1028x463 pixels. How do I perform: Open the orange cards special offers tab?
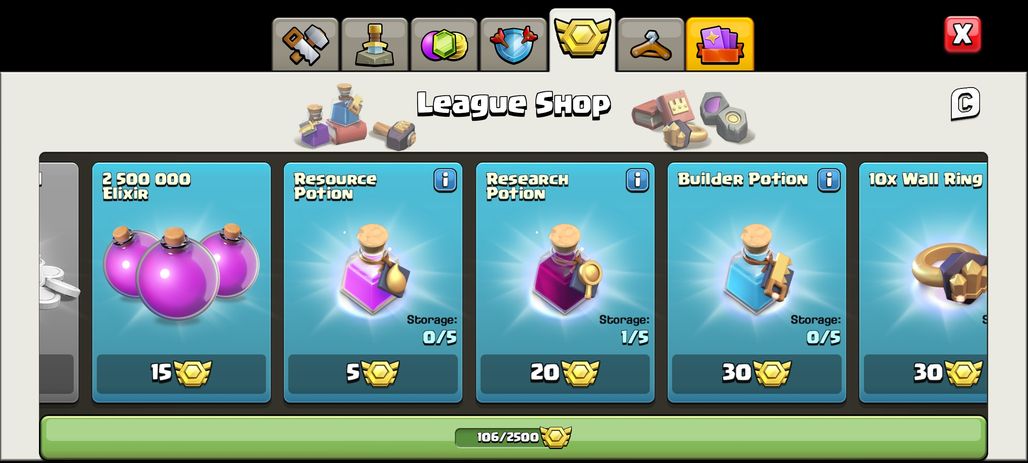(720, 45)
